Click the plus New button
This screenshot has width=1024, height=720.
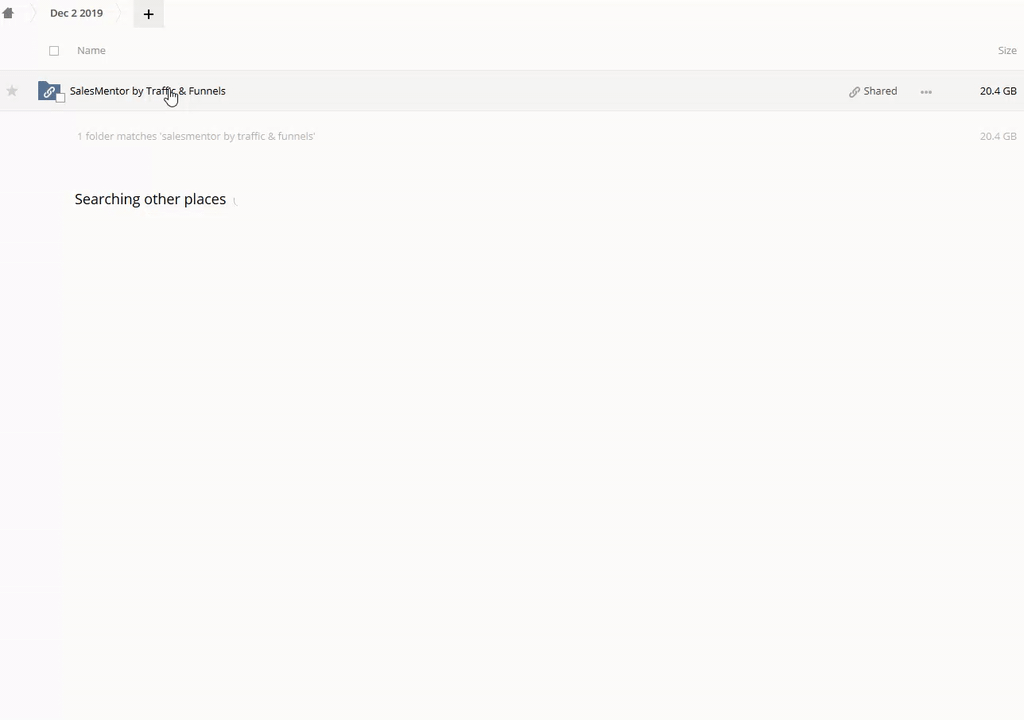click(x=148, y=14)
